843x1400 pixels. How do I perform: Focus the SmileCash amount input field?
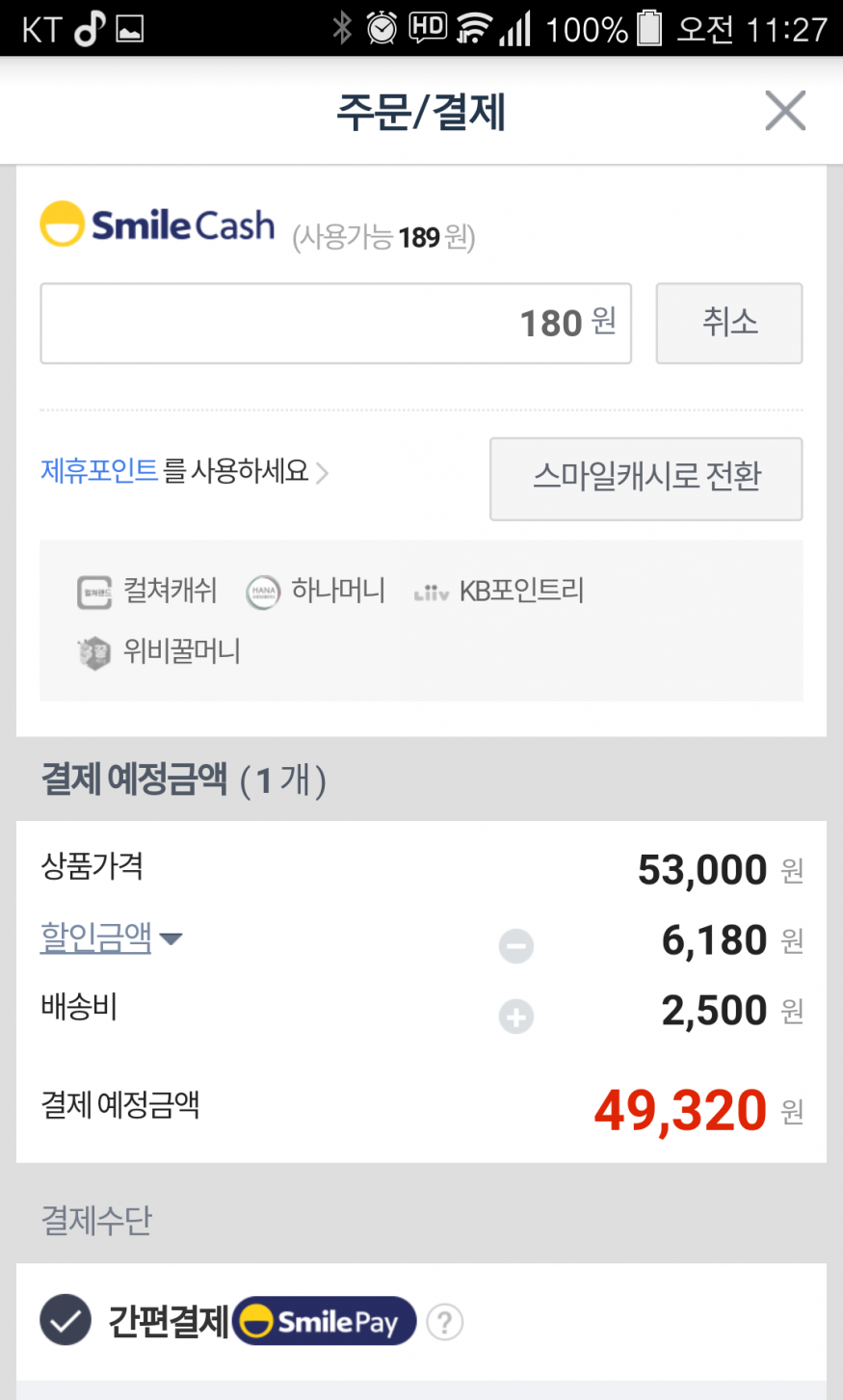pyautogui.click(x=335, y=324)
